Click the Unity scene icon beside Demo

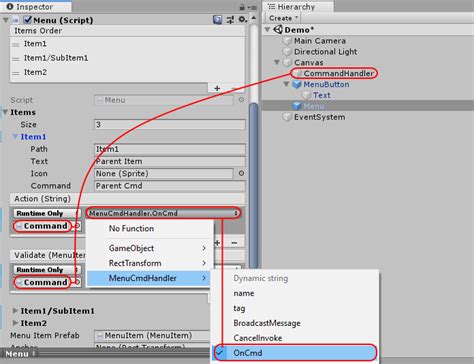coord(278,30)
